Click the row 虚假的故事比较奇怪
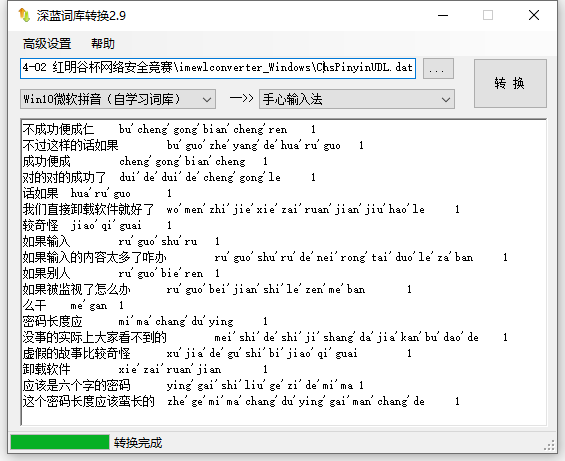This screenshot has height=461, width=565. [x=217, y=353]
